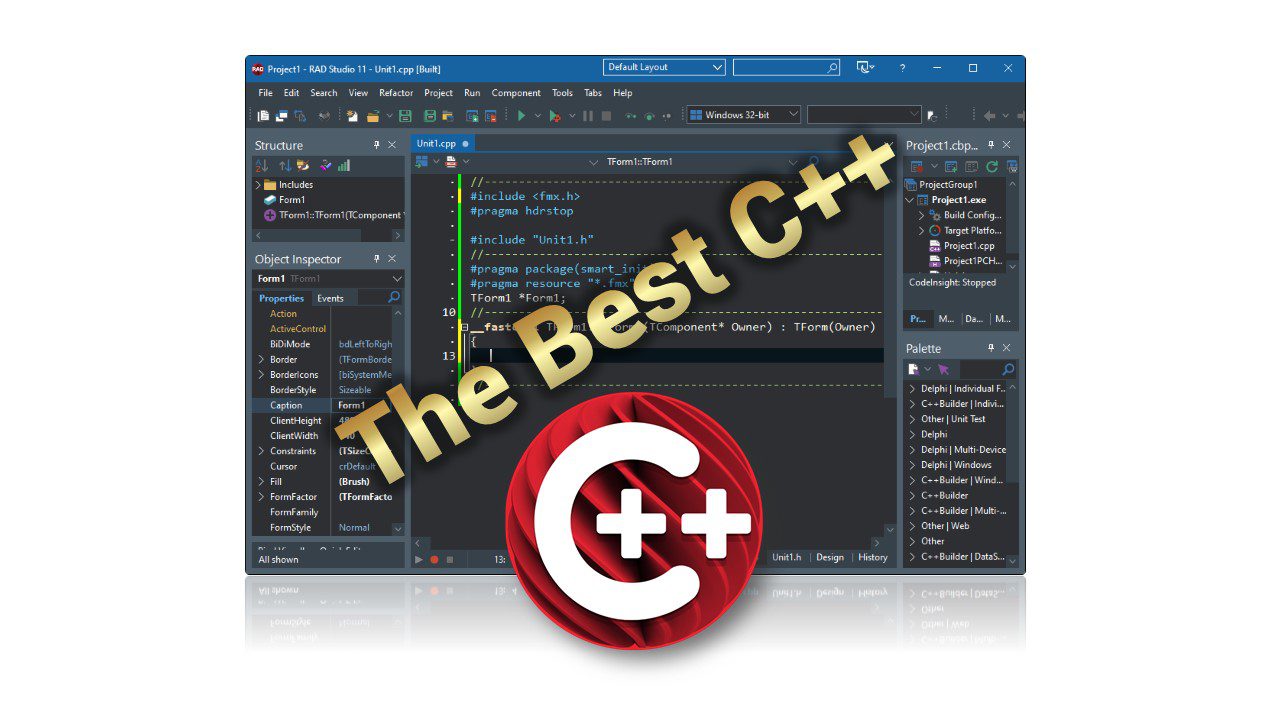
Task: Click the BorderStyle value Sizeable
Action: point(355,390)
